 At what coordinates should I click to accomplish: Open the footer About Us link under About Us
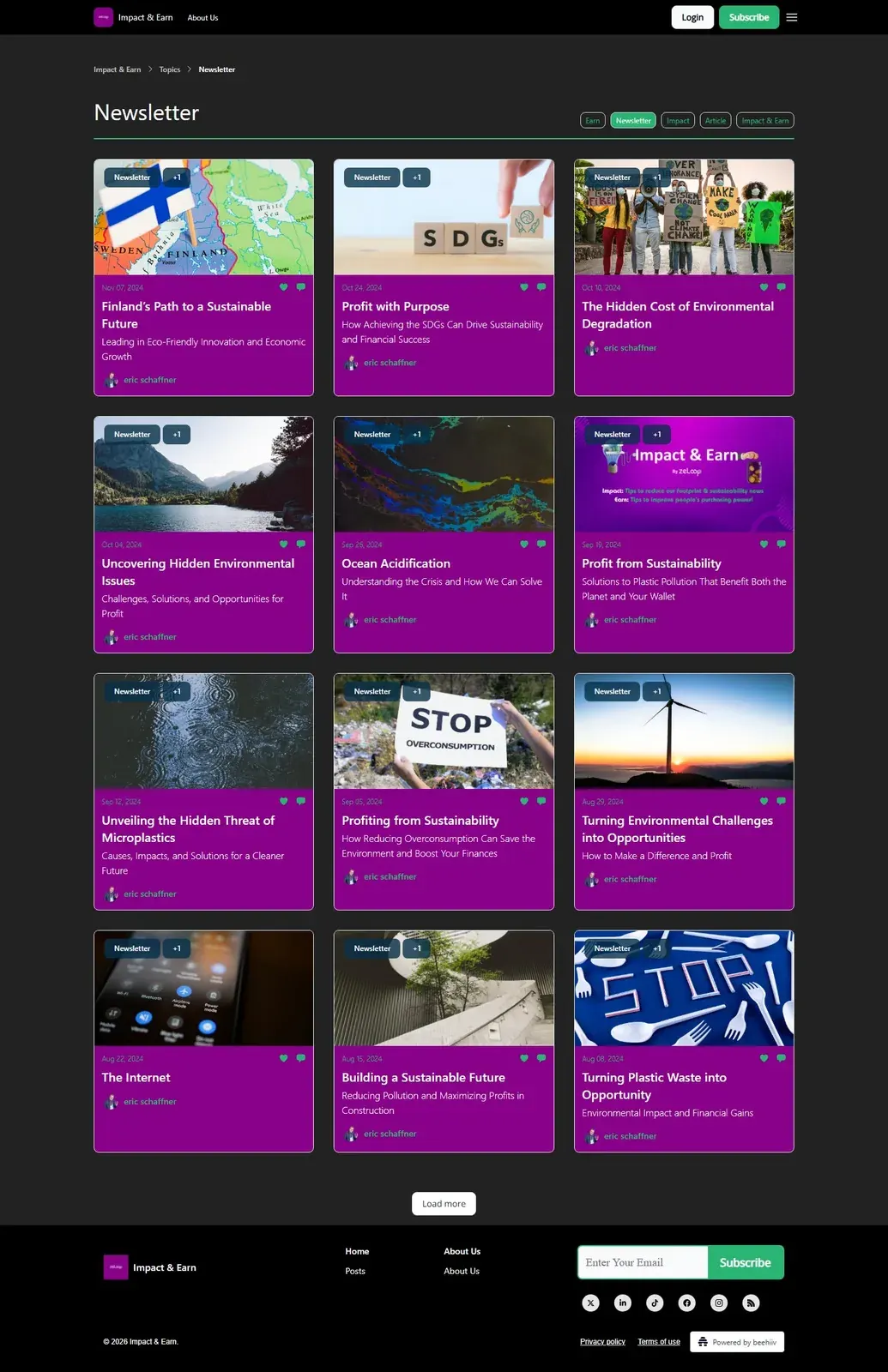coord(462,1271)
